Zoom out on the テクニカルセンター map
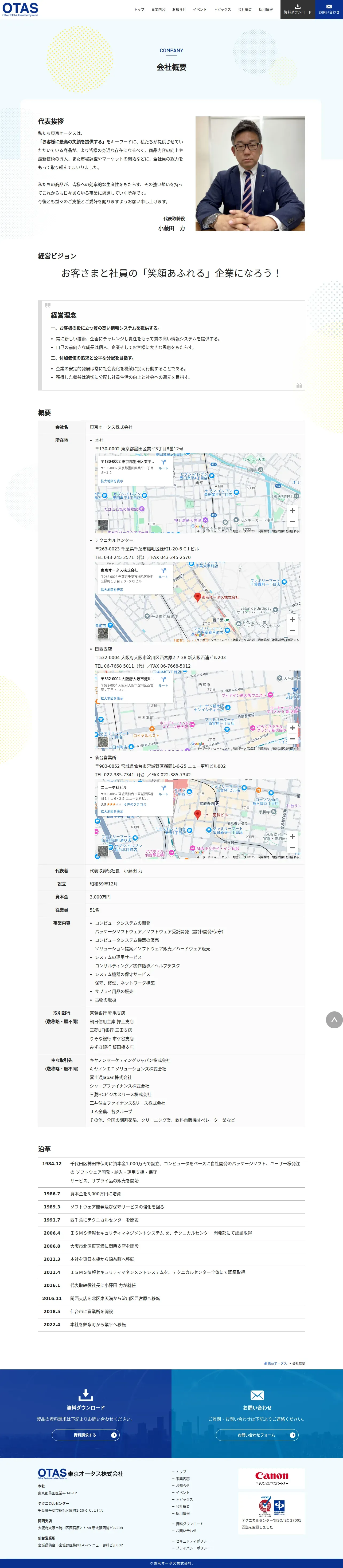 [x=293, y=630]
